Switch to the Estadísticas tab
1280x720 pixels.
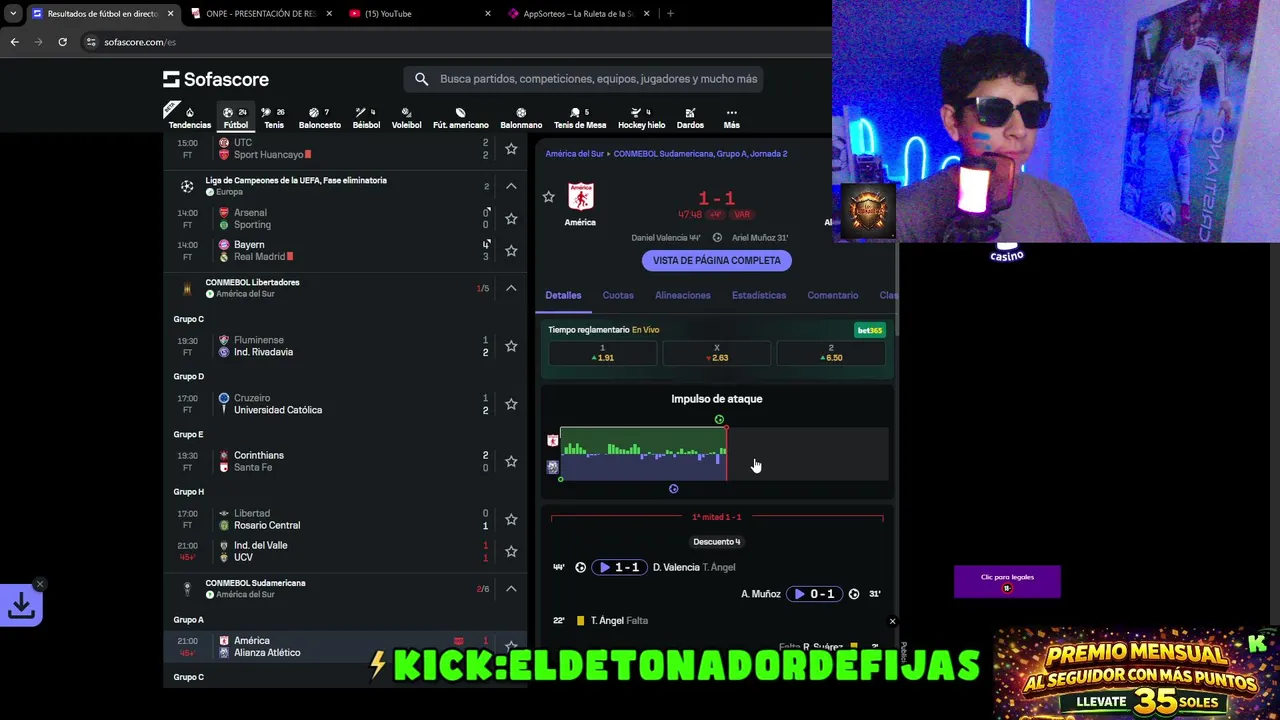pyautogui.click(x=759, y=295)
